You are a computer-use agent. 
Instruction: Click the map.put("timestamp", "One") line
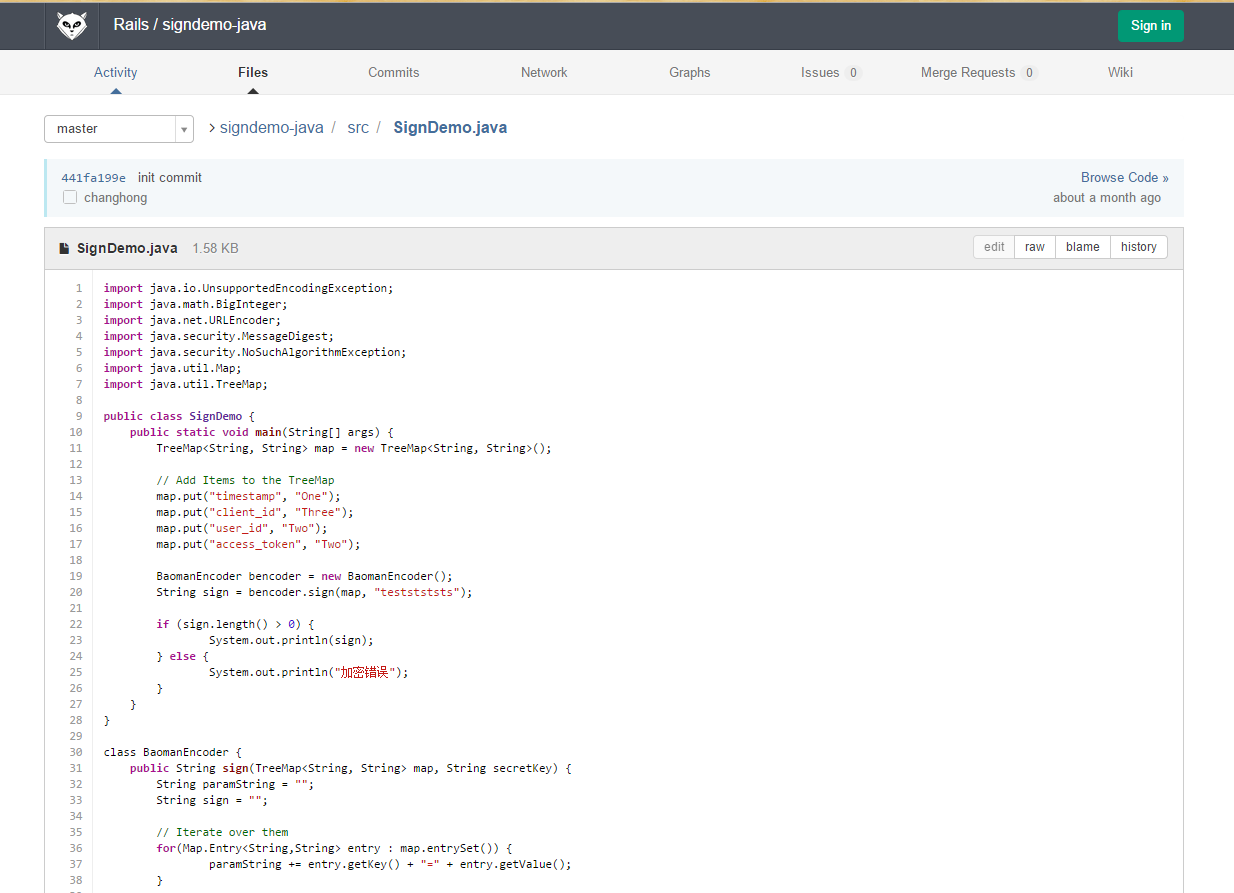248,496
